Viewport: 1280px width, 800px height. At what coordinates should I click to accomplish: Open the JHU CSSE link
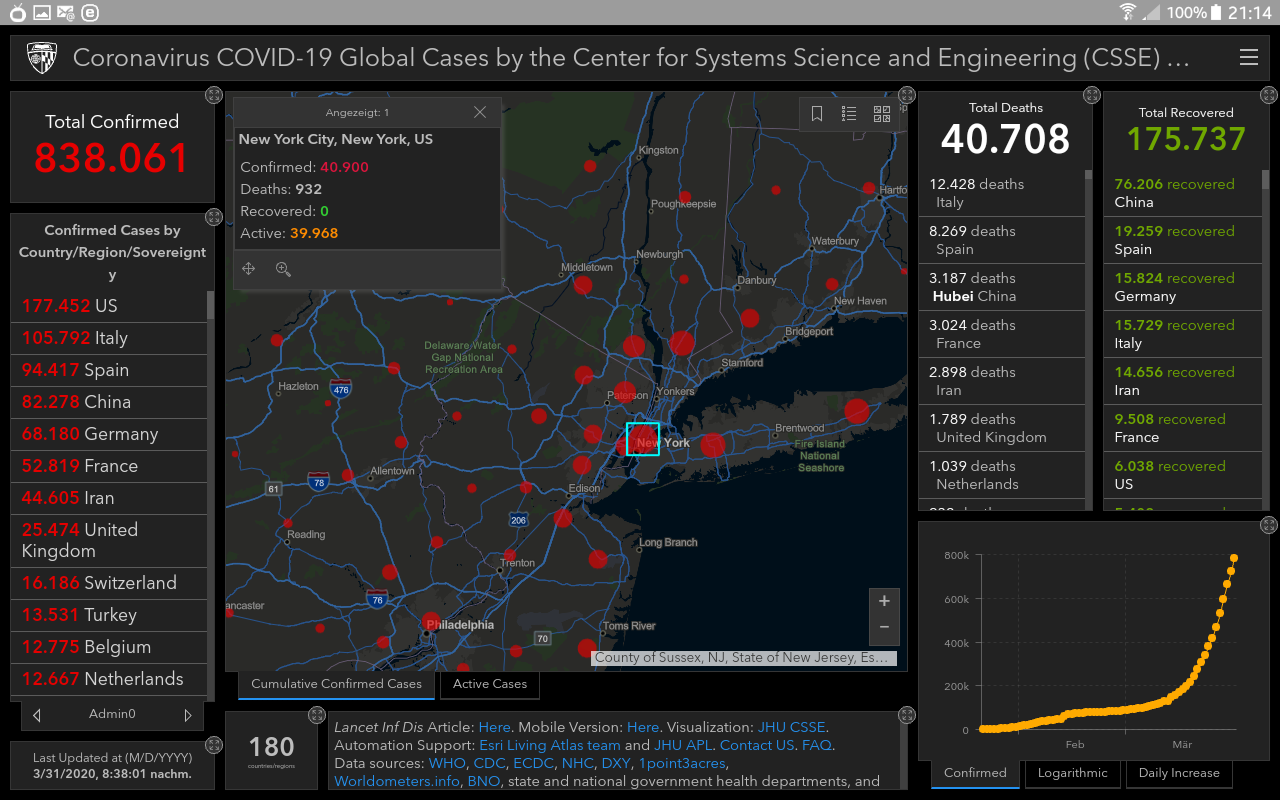coord(792,727)
